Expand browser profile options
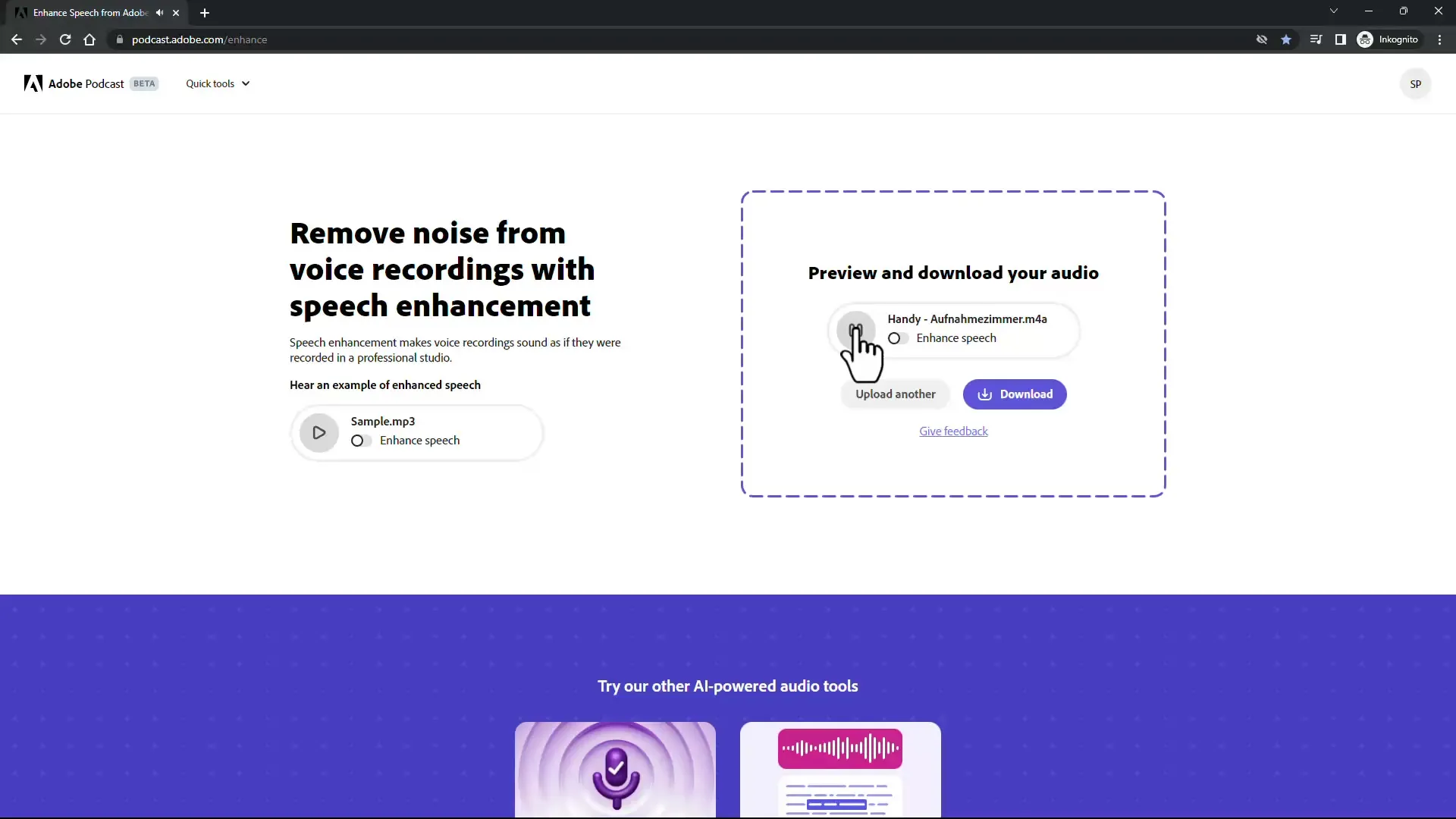This screenshot has height=819, width=1456. click(x=1389, y=39)
